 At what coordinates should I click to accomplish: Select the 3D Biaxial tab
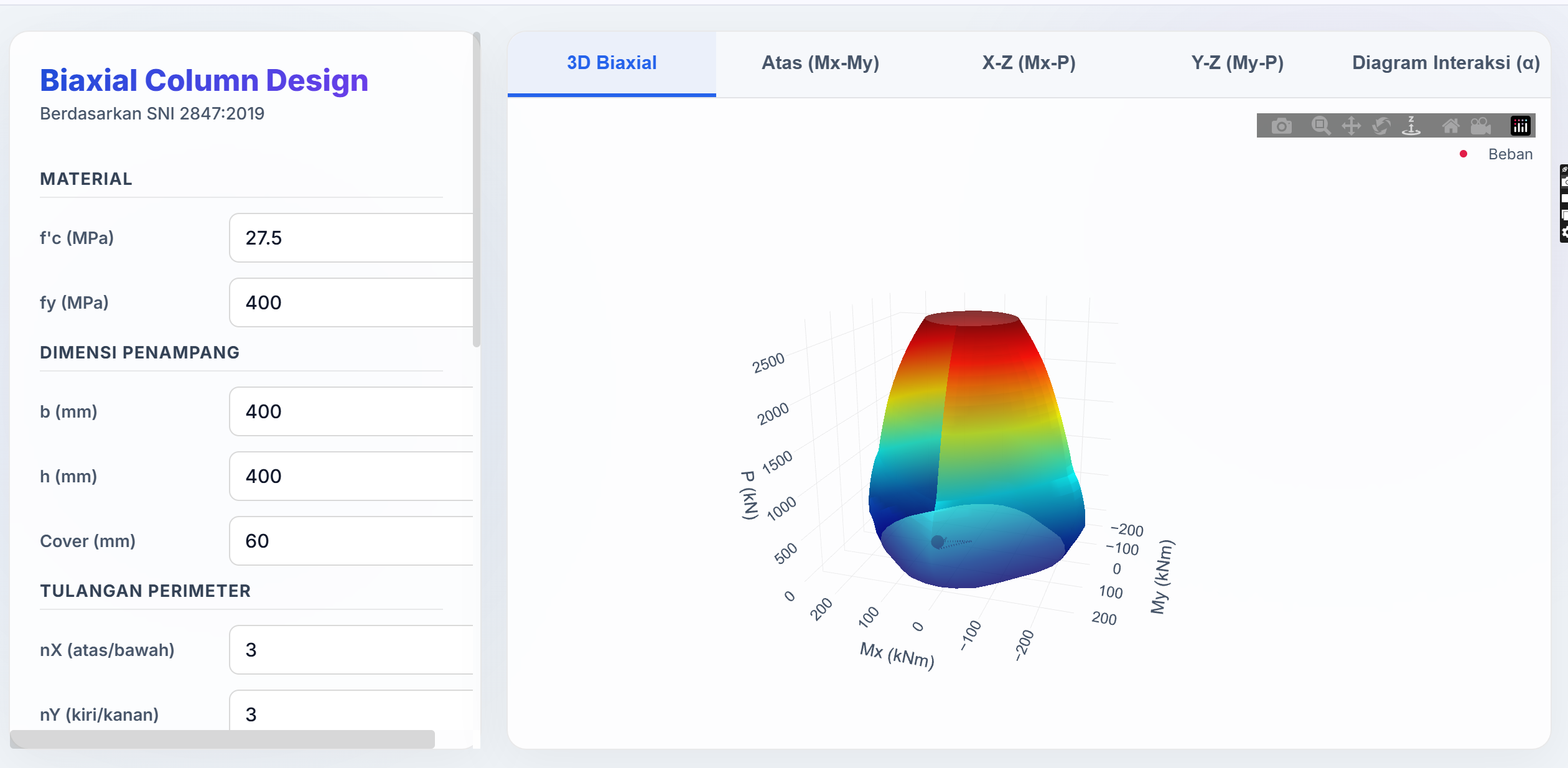612,63
